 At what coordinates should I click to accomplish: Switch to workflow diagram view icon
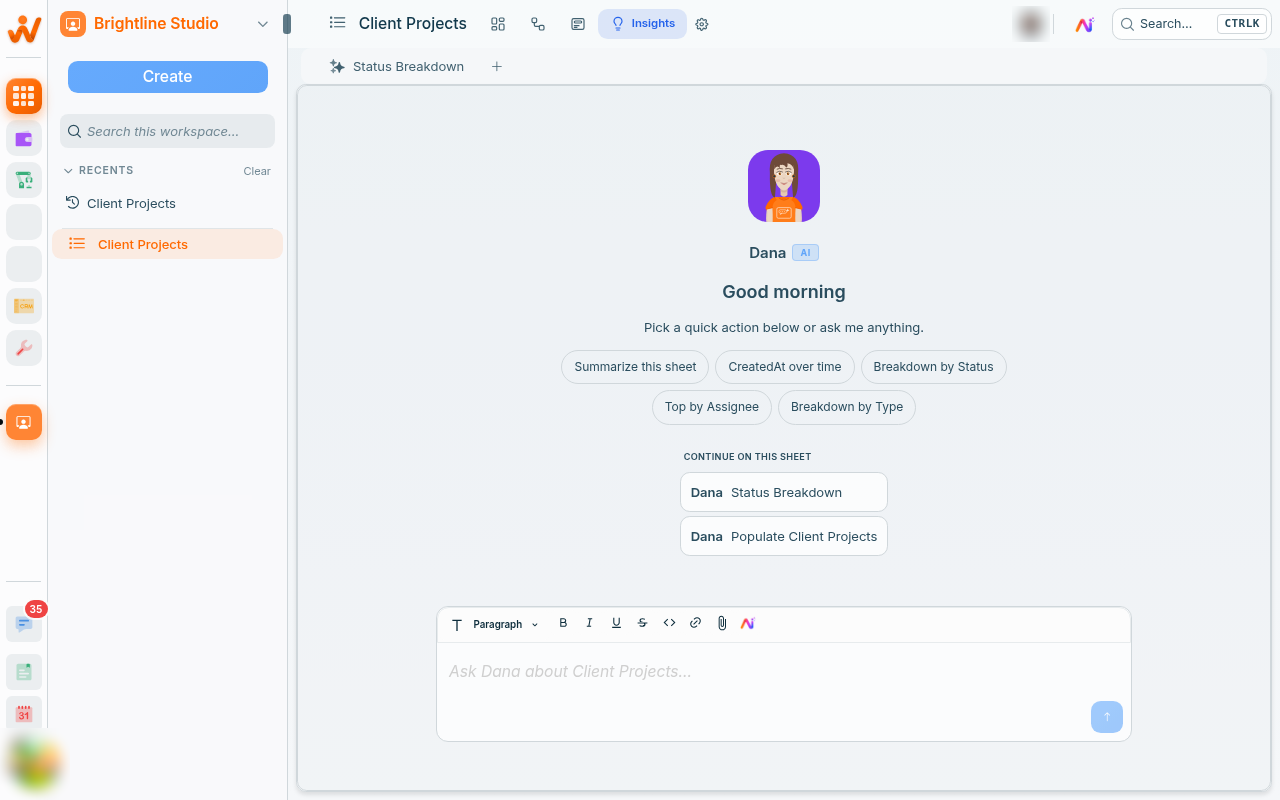(x=538, y=24)
